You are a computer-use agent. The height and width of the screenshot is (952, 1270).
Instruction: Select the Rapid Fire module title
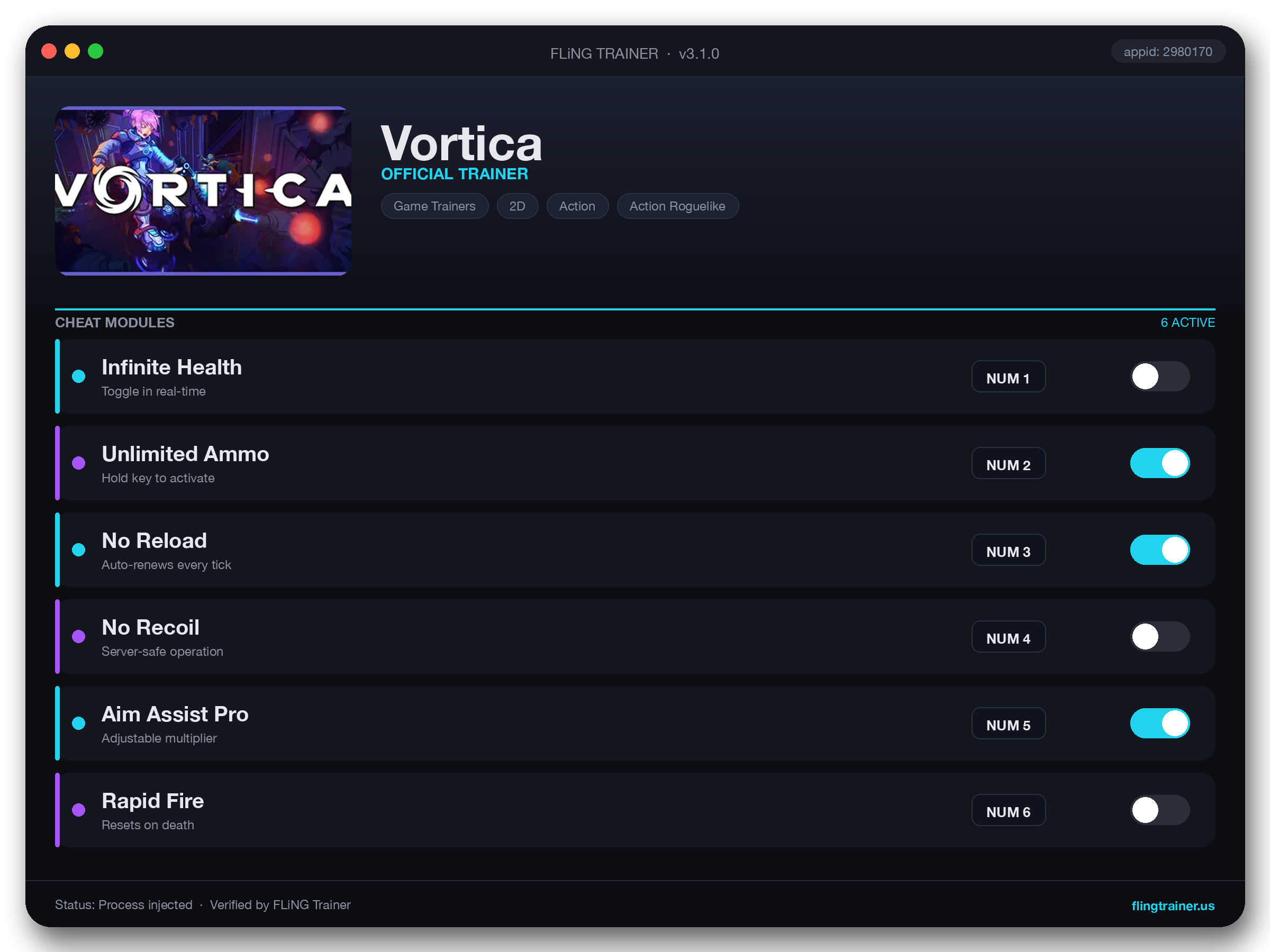coord(153,801)
